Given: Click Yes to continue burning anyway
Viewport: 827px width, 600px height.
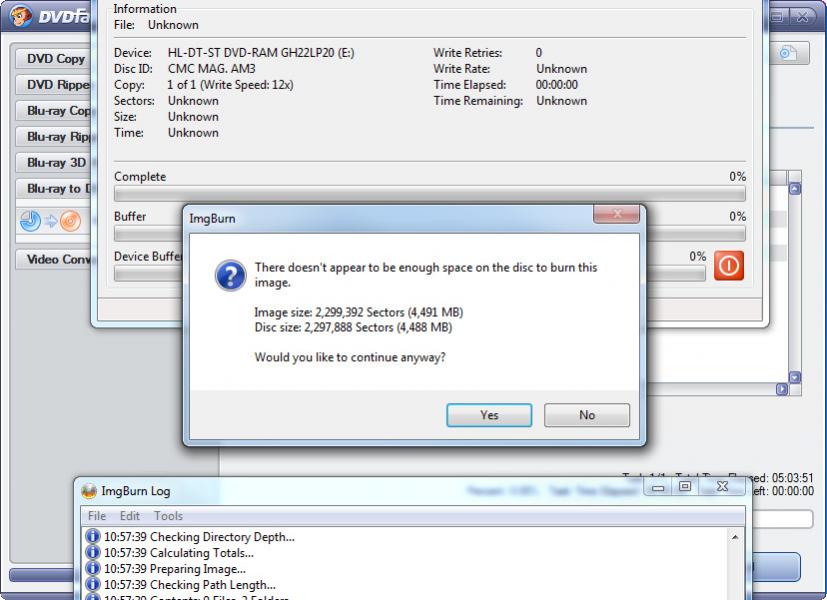Looking at the screenshot, I should [x=489, y=415].
